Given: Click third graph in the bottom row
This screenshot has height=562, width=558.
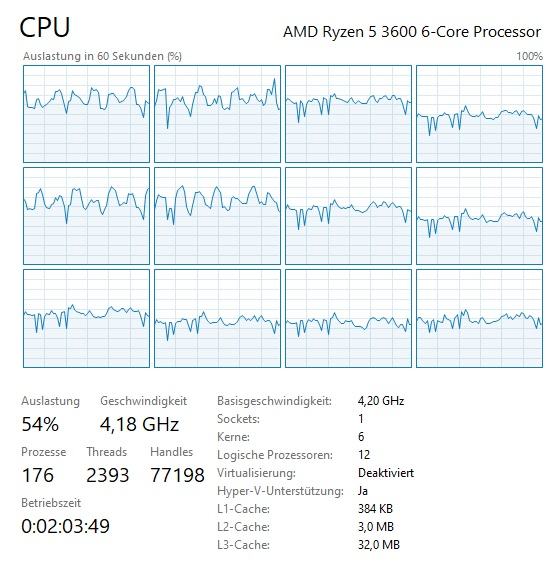Looking at the screenshot, I should pos(348,319).
